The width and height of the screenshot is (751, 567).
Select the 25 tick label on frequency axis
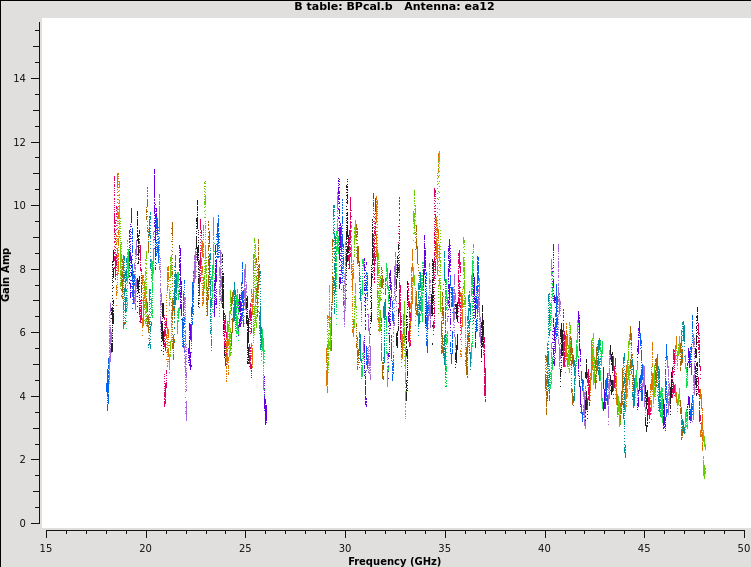[x=245, y=548]
